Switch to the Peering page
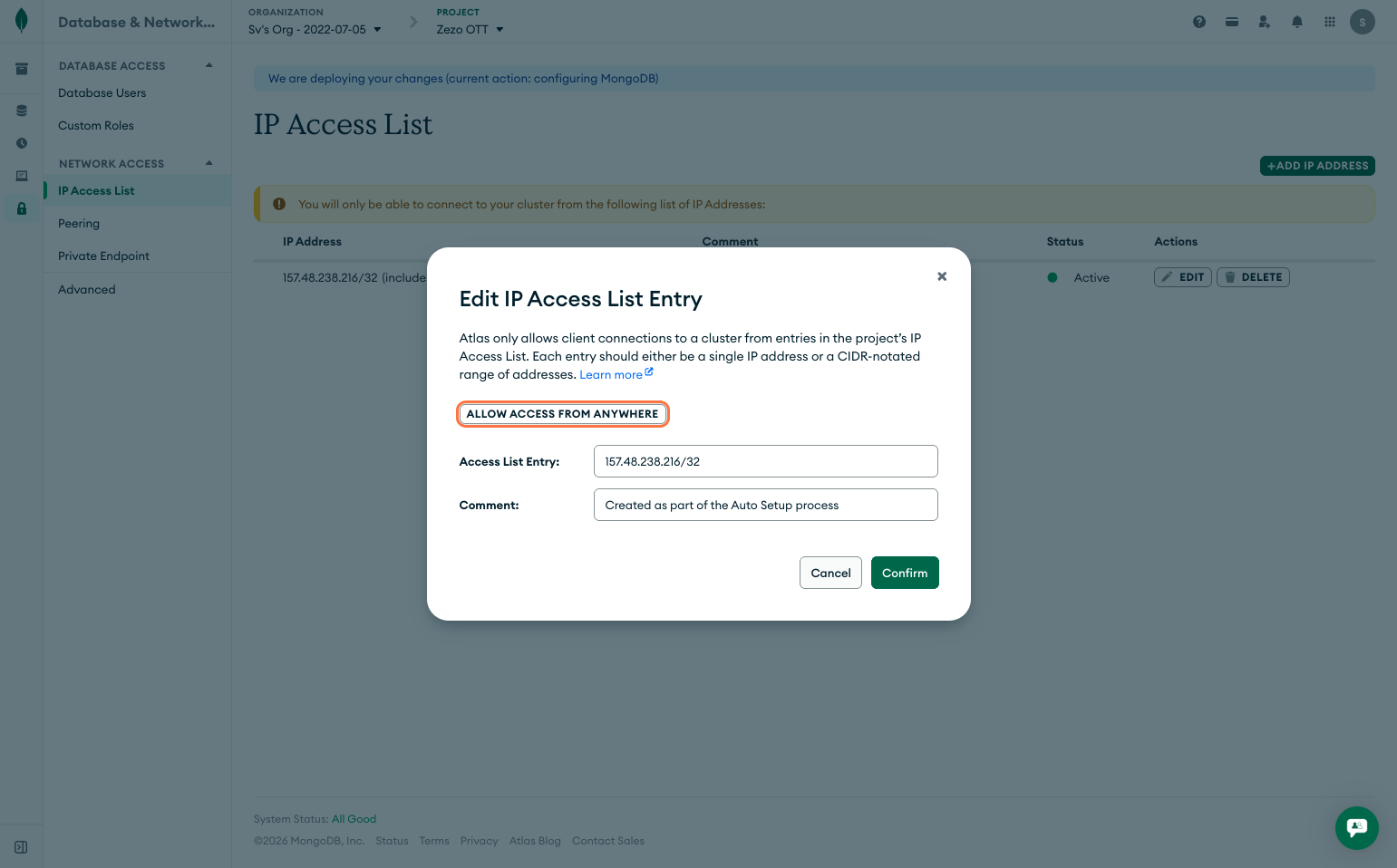Viewport: 1397px width, 868px height. click(79, 223)
